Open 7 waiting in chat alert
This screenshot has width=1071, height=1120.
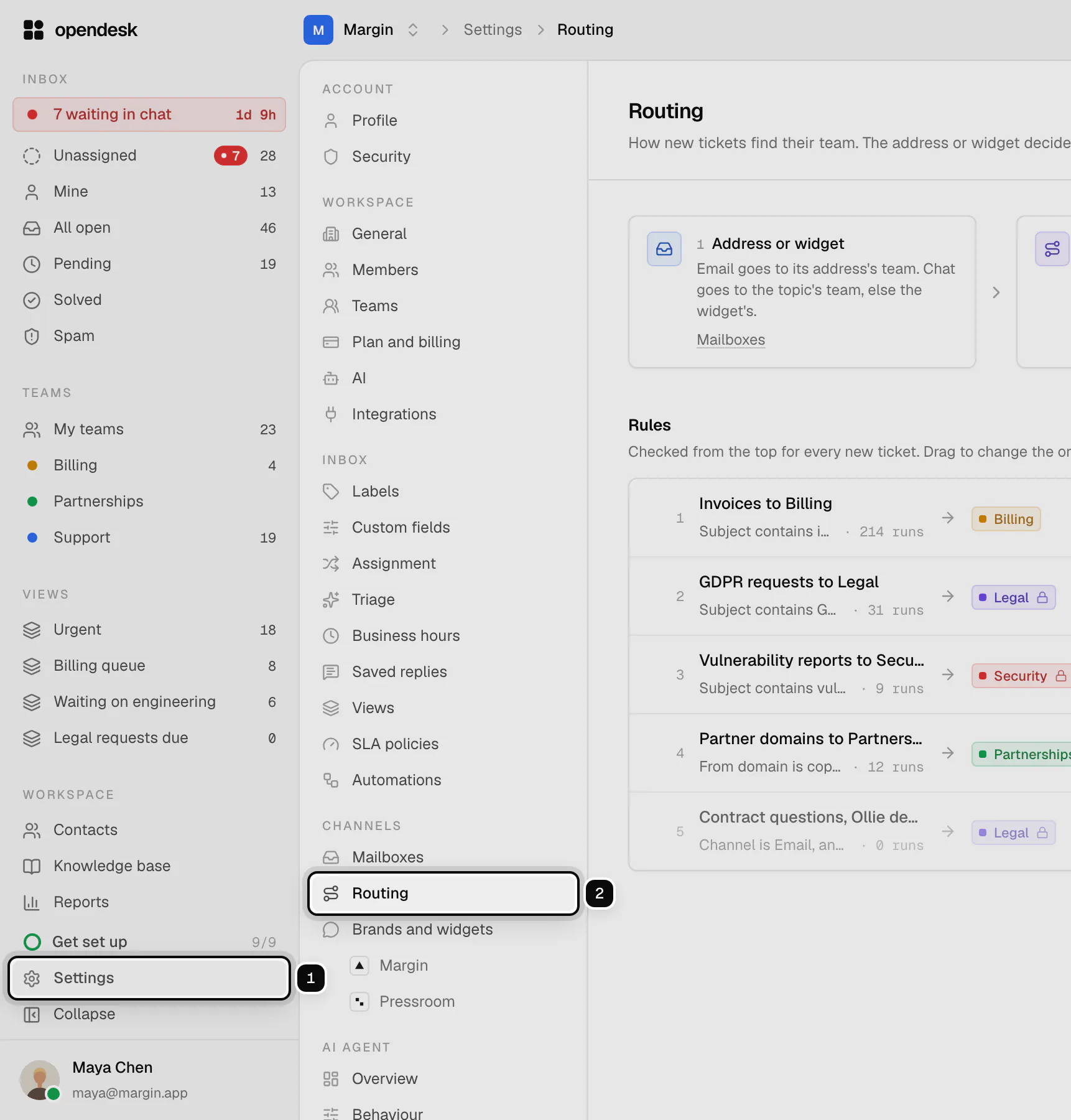[x=149, y=114]
